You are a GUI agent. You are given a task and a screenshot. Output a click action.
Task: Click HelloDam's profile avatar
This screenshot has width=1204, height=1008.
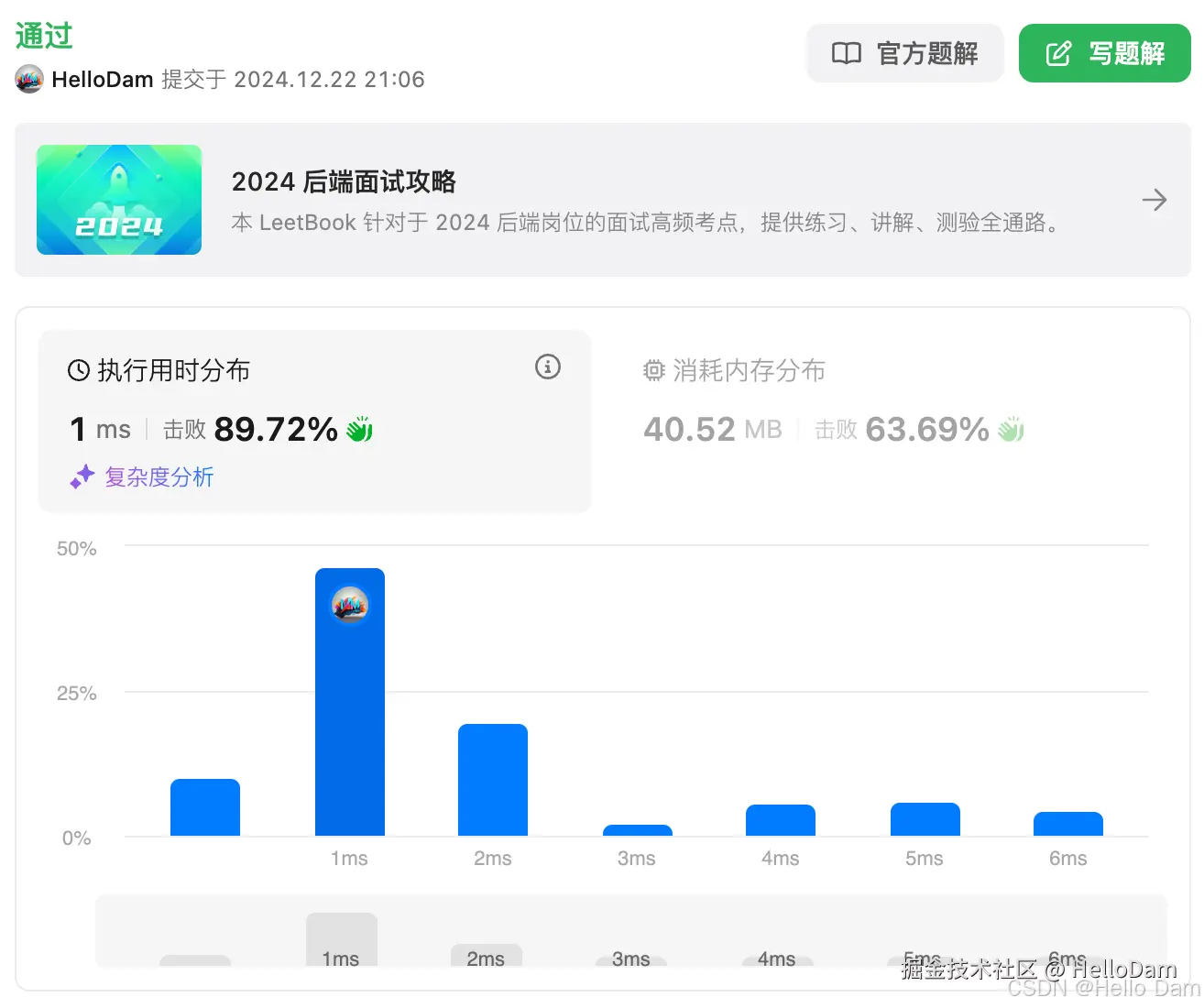[x=29, y=80]
